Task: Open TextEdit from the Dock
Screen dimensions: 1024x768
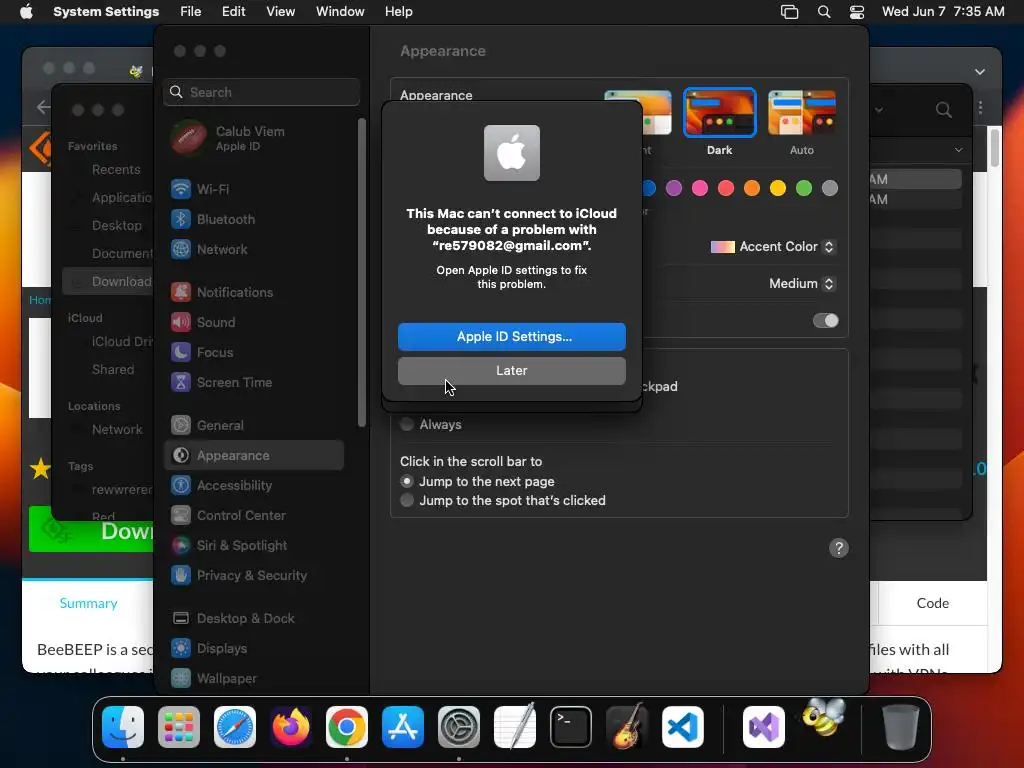Action: (515, 727)
